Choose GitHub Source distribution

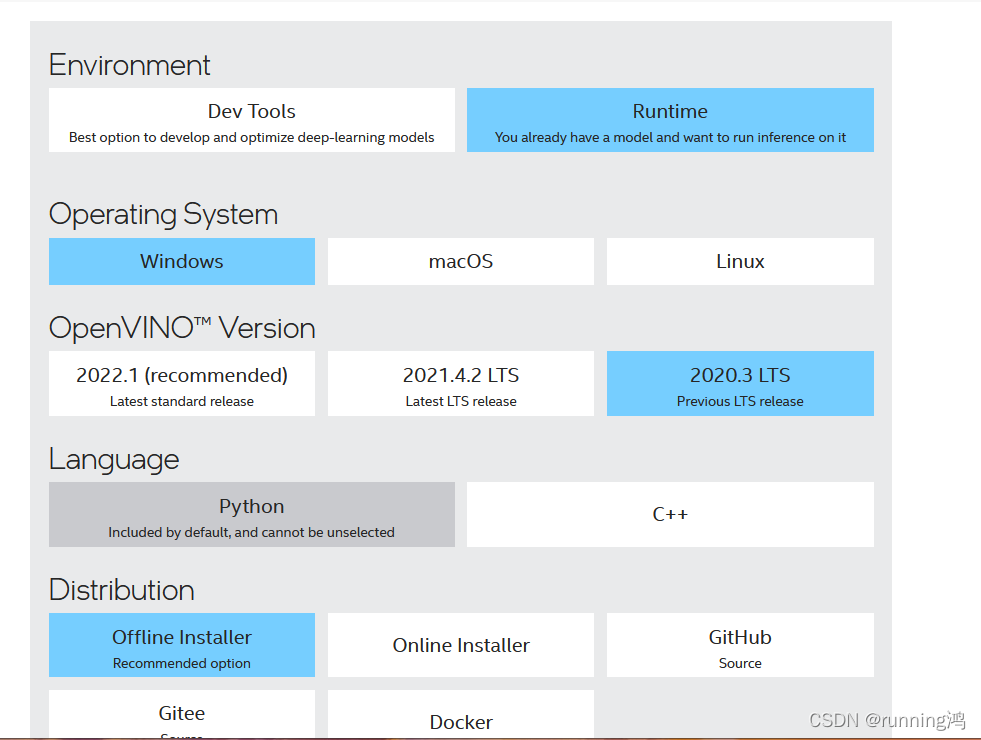point(740,645)
